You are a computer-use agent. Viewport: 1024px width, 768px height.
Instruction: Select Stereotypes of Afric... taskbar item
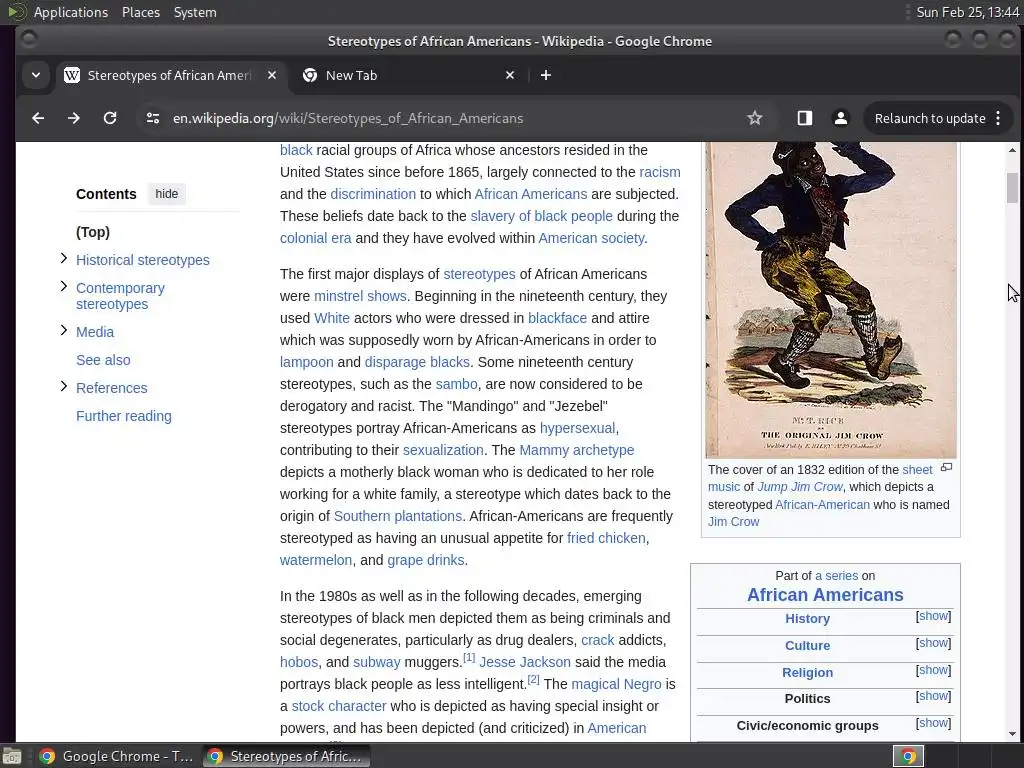(x=287, y=756)
